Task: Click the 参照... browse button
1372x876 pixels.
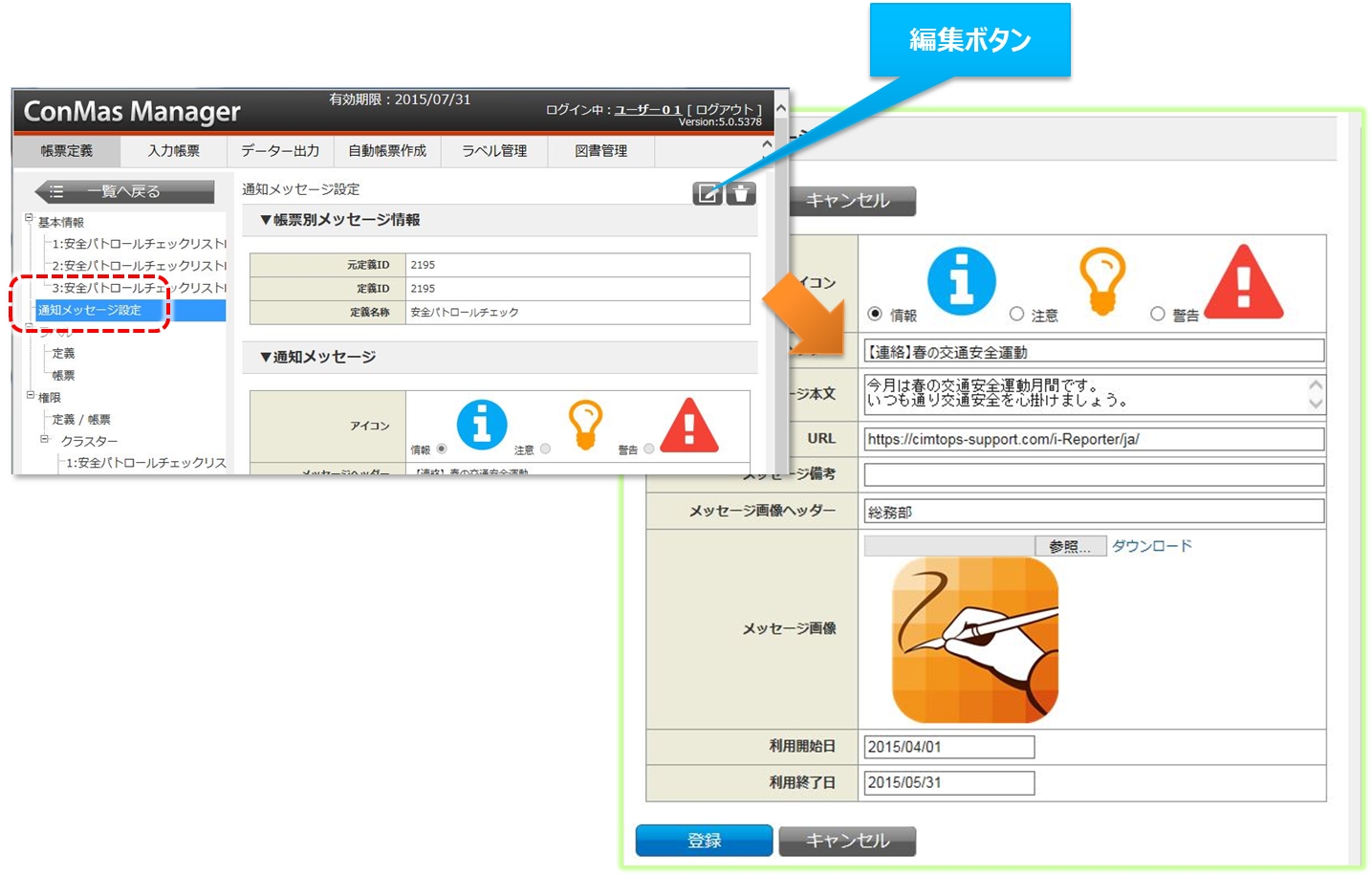Action: [x=1071, y=546]
